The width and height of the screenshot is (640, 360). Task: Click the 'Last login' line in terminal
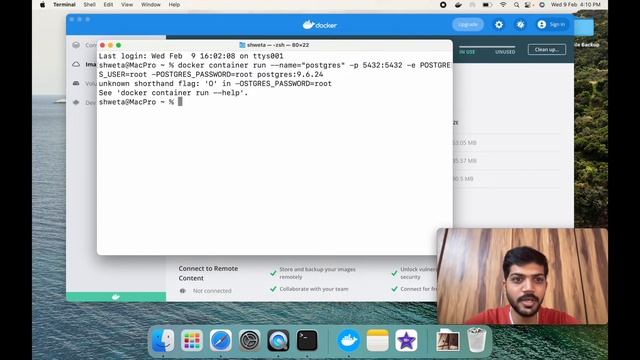[x=191, y=56]
